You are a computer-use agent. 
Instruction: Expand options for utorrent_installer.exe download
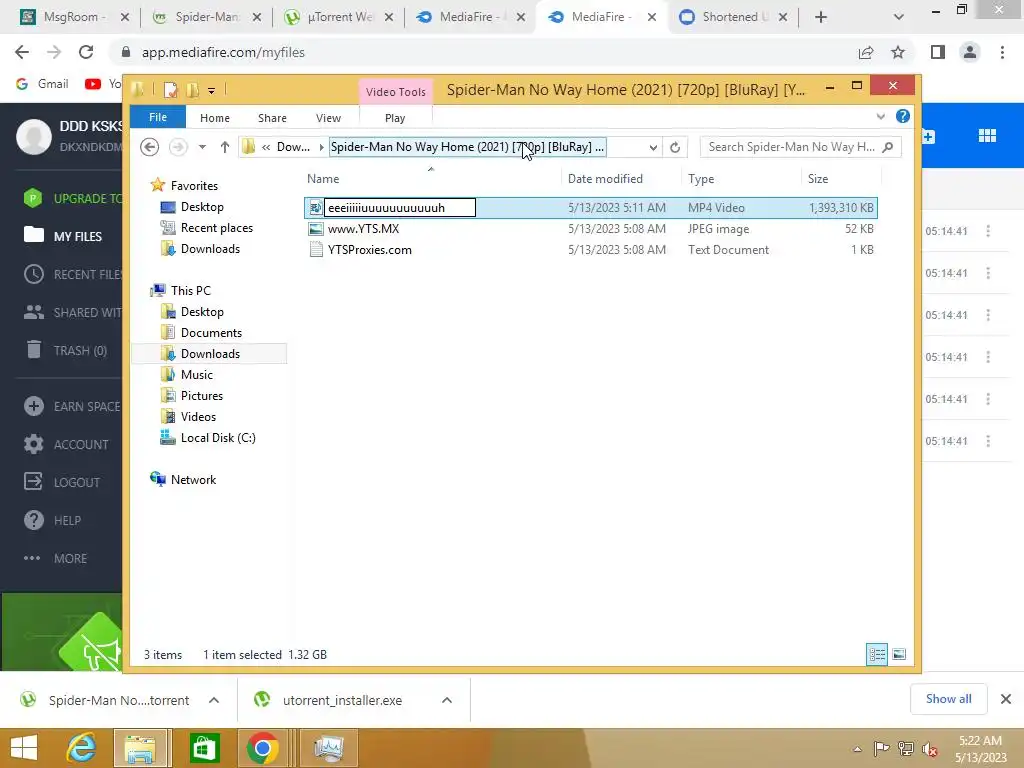(x=447, y=700)
